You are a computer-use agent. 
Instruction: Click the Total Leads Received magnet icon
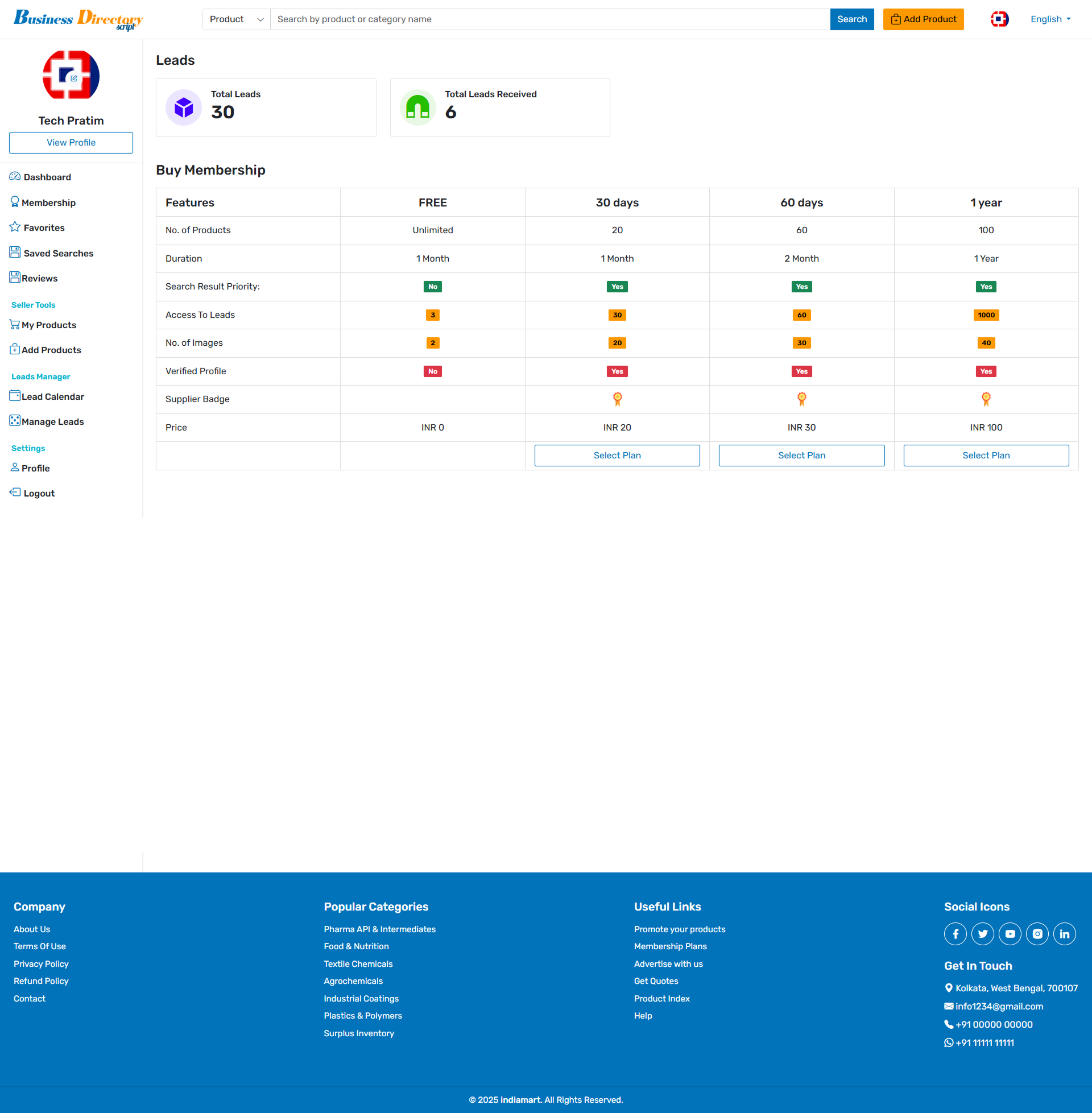click(417, 107)
